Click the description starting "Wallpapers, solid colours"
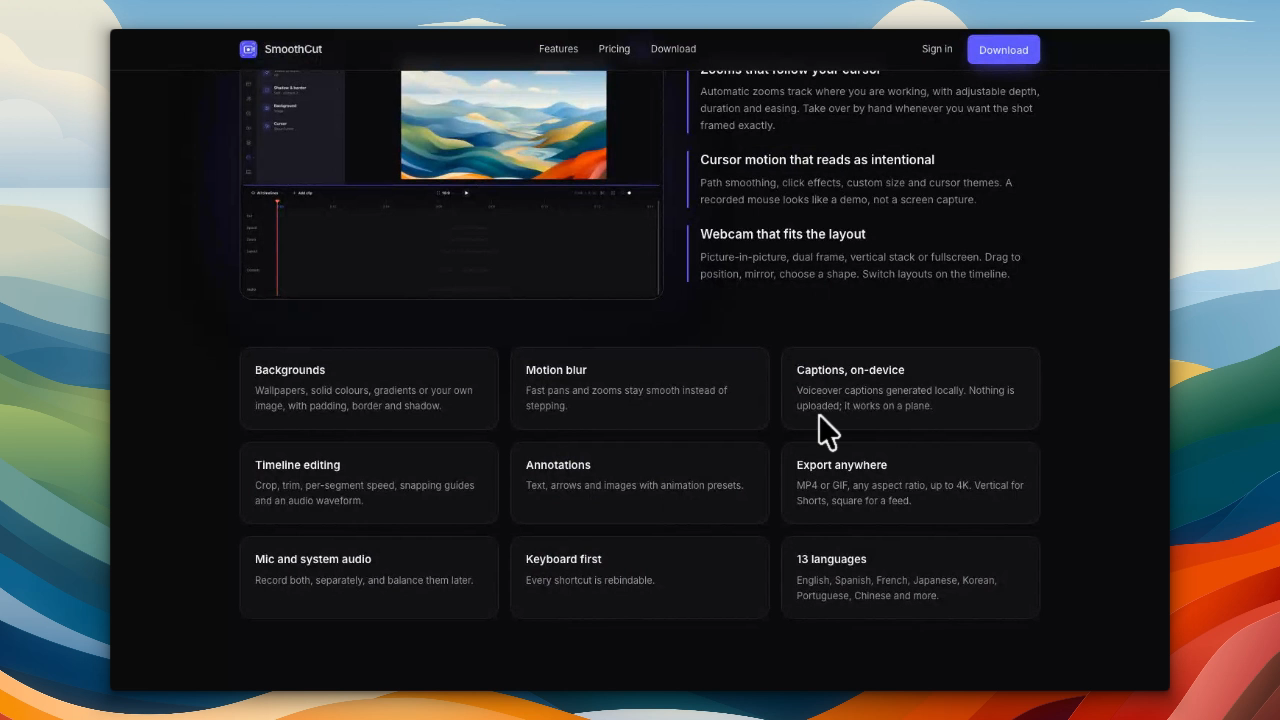The width and height of the screenshot is (1280, 720). 364,398
